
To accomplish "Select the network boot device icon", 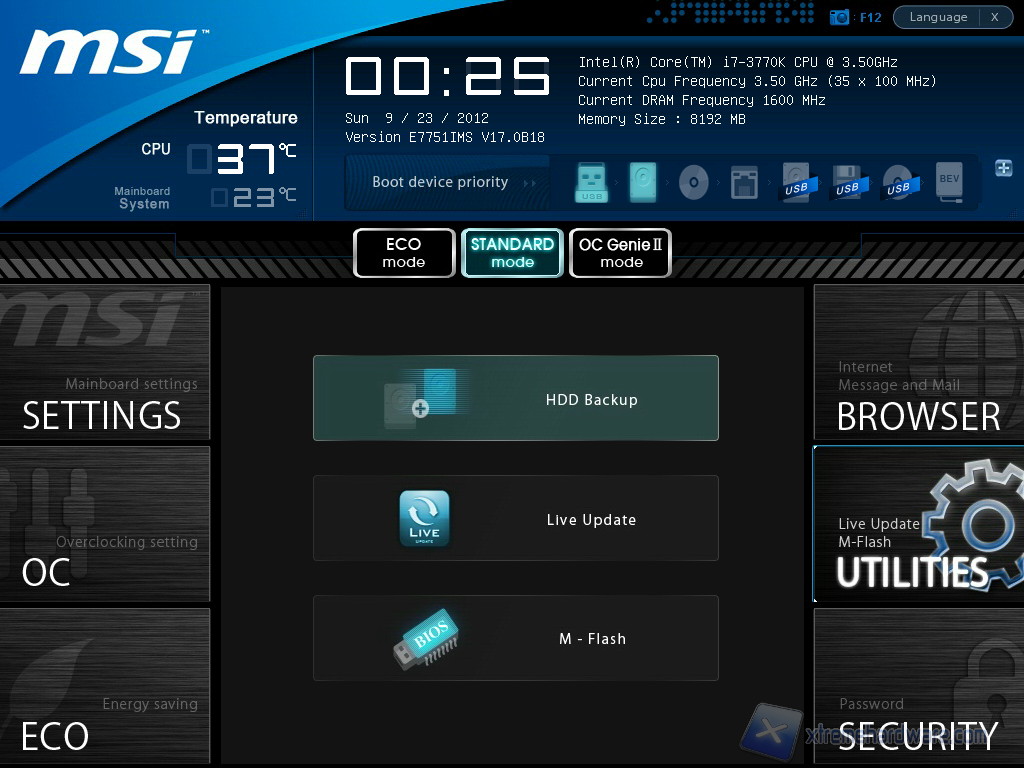I will (x=744, y=183).
